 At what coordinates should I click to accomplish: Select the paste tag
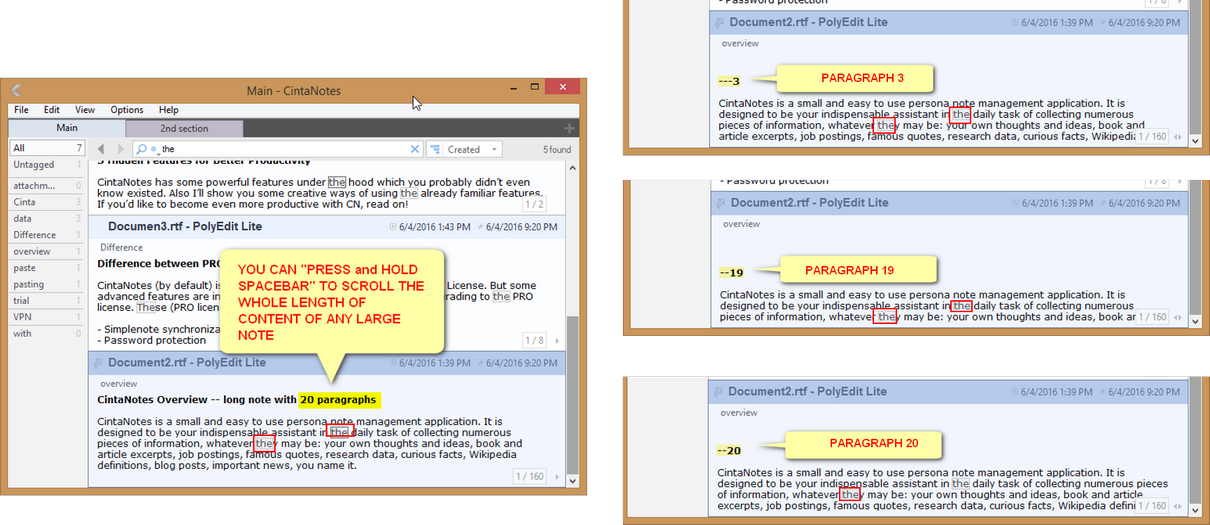click(x=47, y=268)
